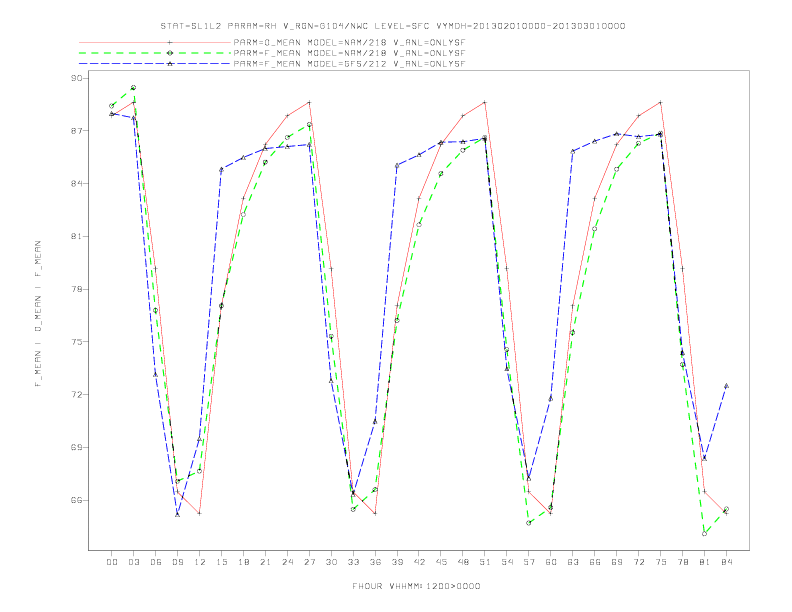Image resolution: width=792 pixels, height=612 pixels.
Task: Click forecast hour 00 on the x-axis
Action: point(112,562)
